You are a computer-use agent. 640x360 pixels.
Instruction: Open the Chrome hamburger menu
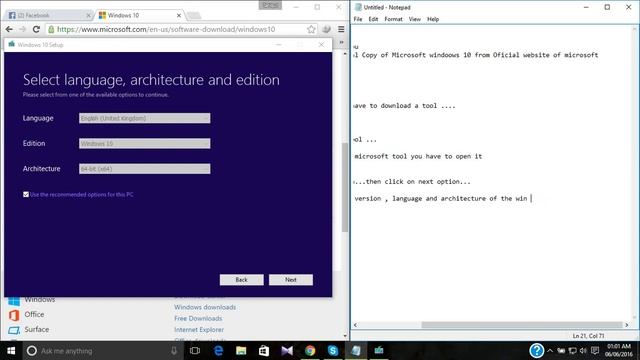pyautogui.click(x=341, y=29)
